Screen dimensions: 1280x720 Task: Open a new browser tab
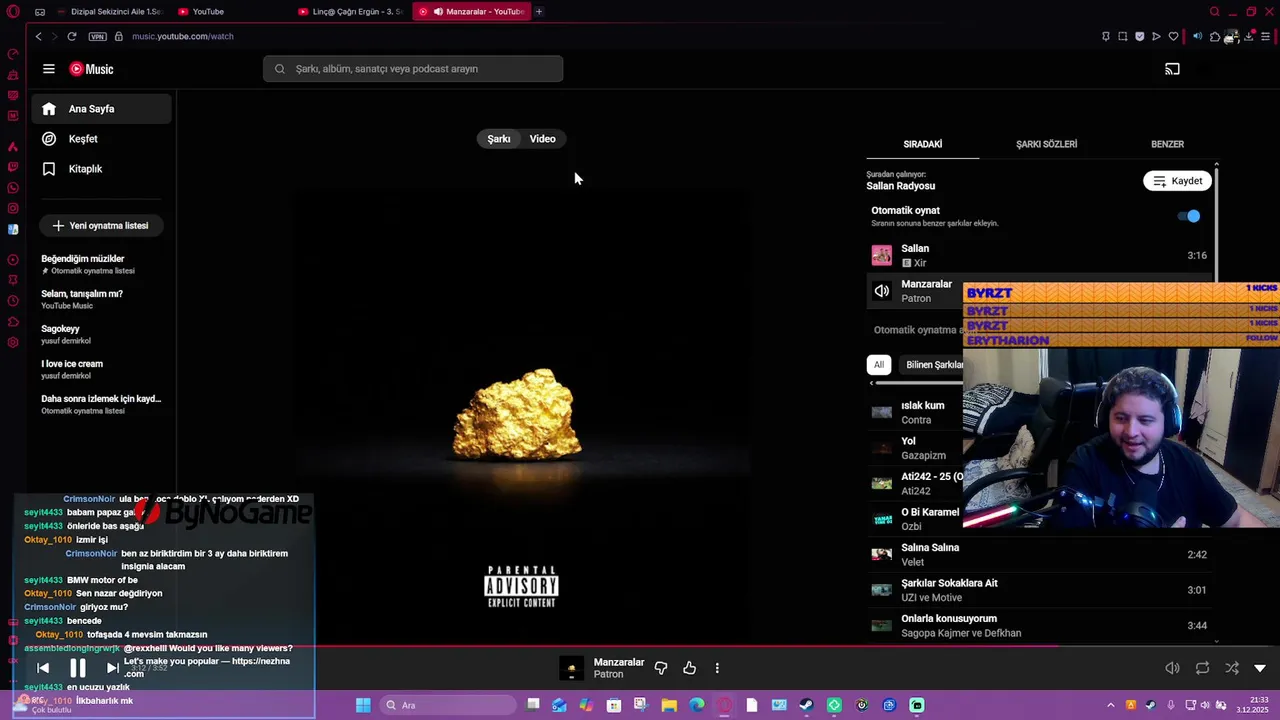pyautogui.click(x=539, y=12)
